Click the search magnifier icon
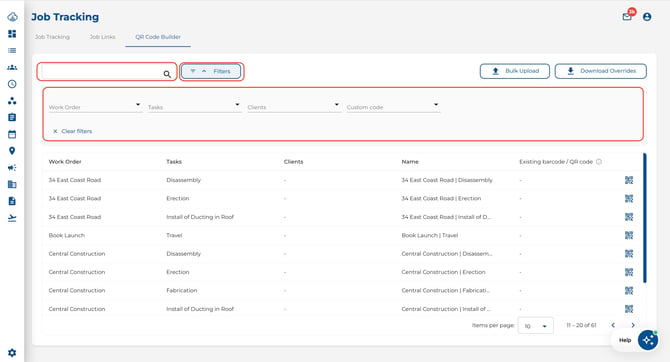Image resolution: width=670 pixels, height=362 pixels. coord(167,74)
